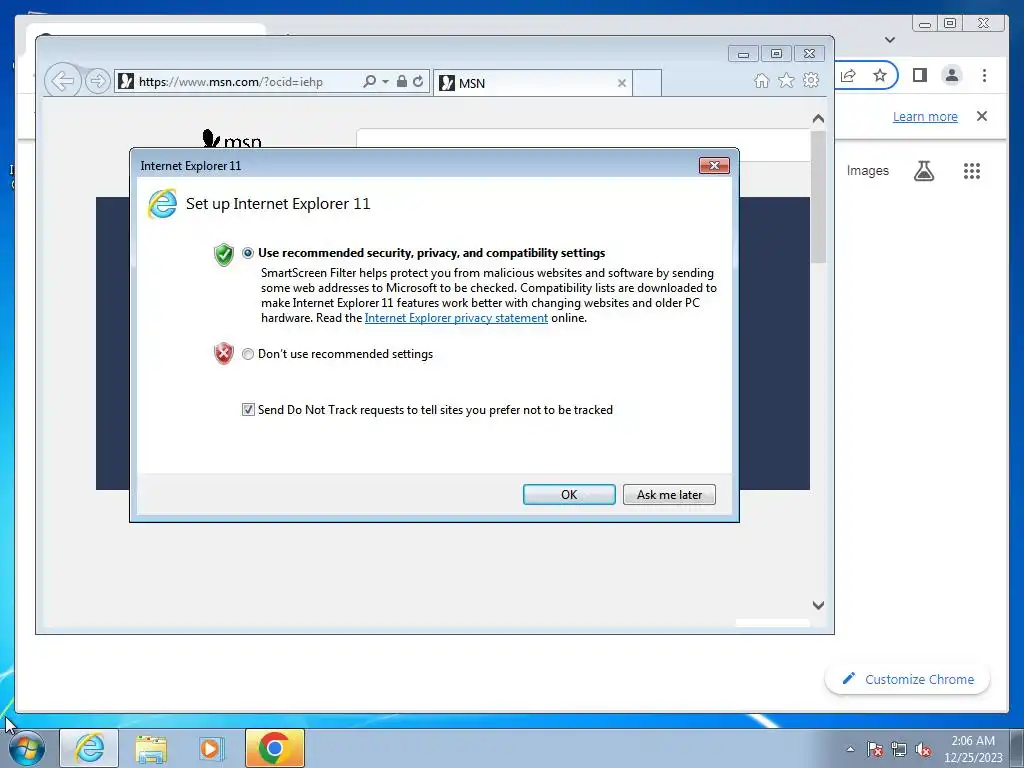Select Don't use recommended settings radio
The width and height of the screenshot is (1024, 768).
[x=248, y=354]
